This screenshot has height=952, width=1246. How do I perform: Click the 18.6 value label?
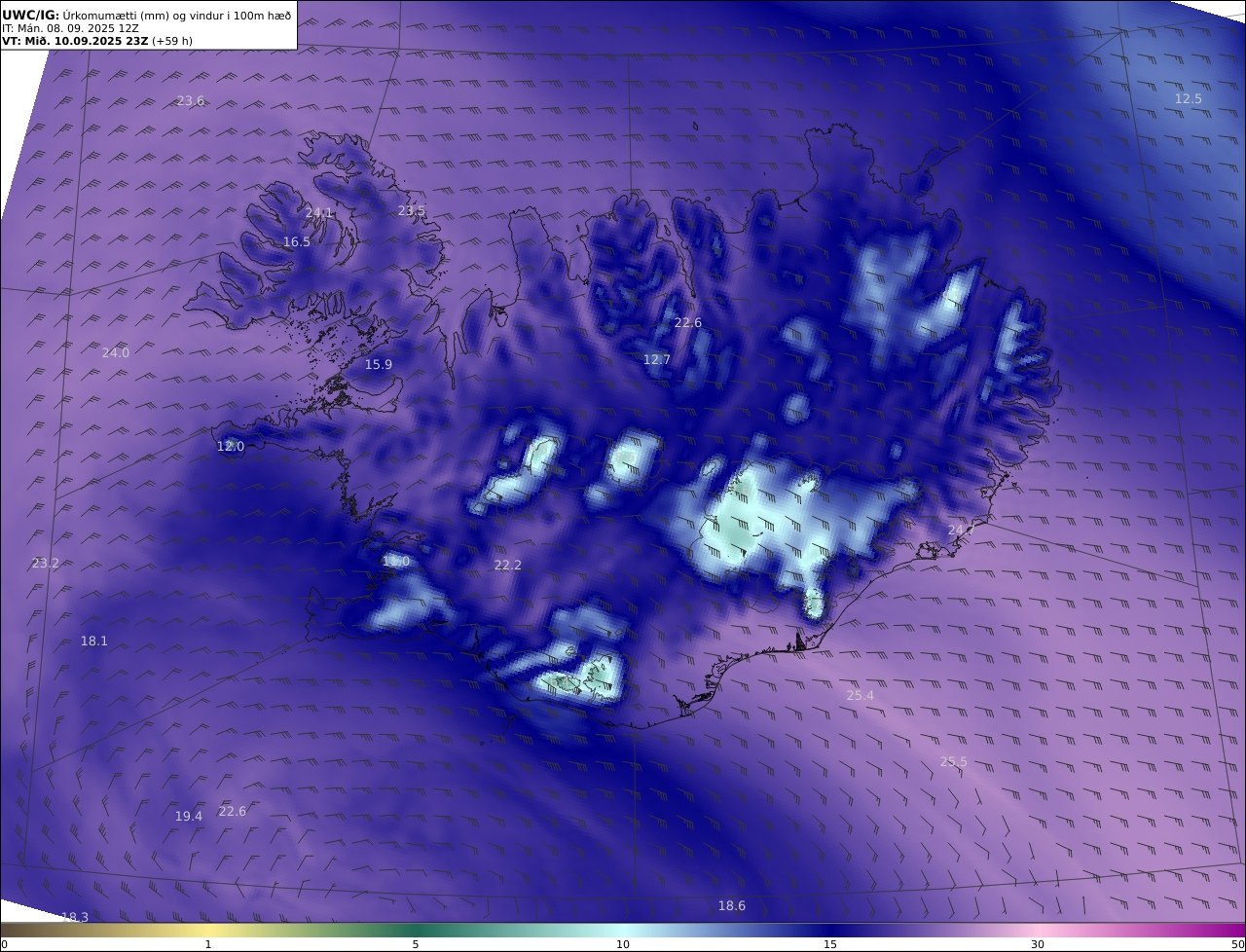[x=732, y=906]
